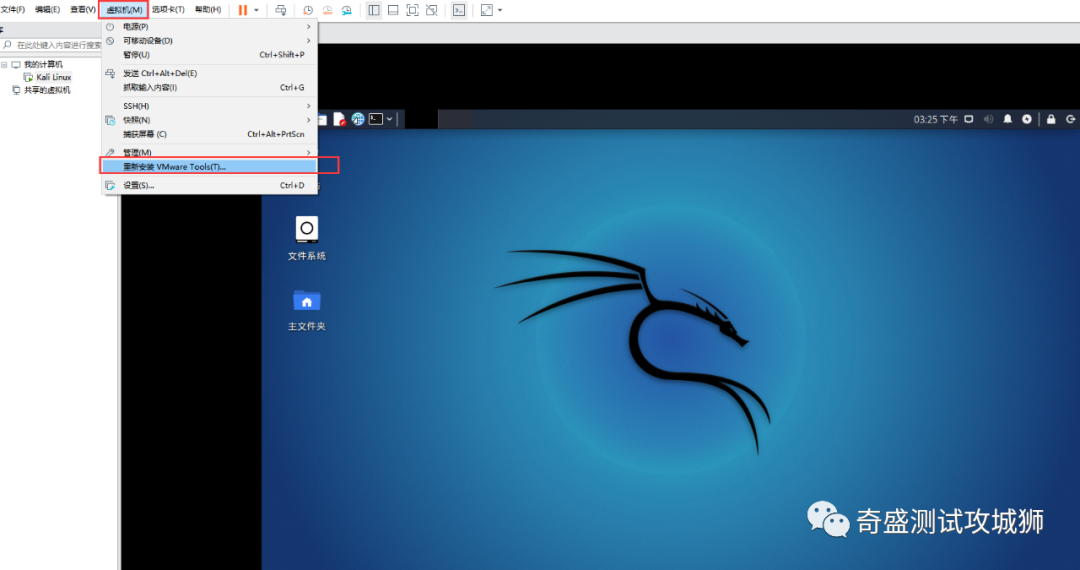
Task: Open the 文件(F) menu
Action: pyautogui.click(x=13, y=10)
